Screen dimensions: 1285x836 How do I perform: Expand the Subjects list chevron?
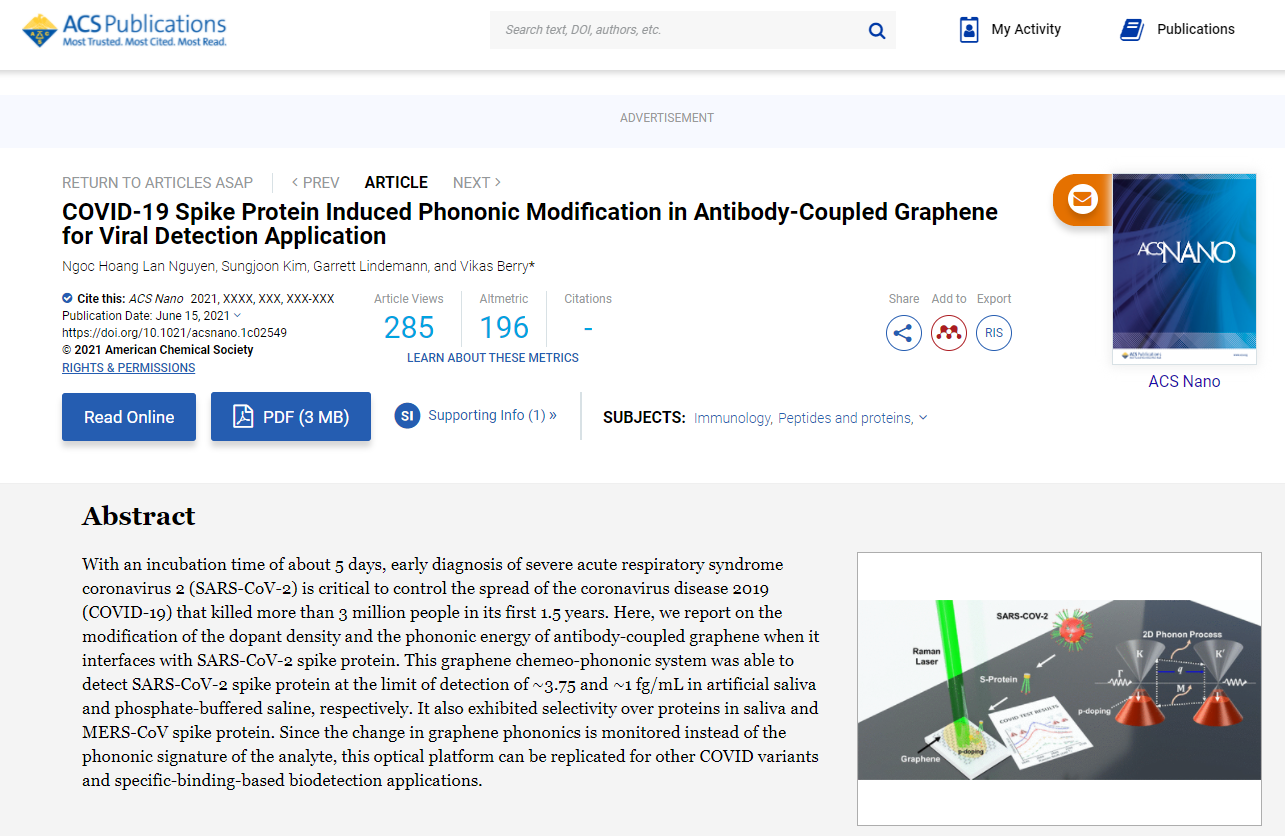(x=923, y=418)
